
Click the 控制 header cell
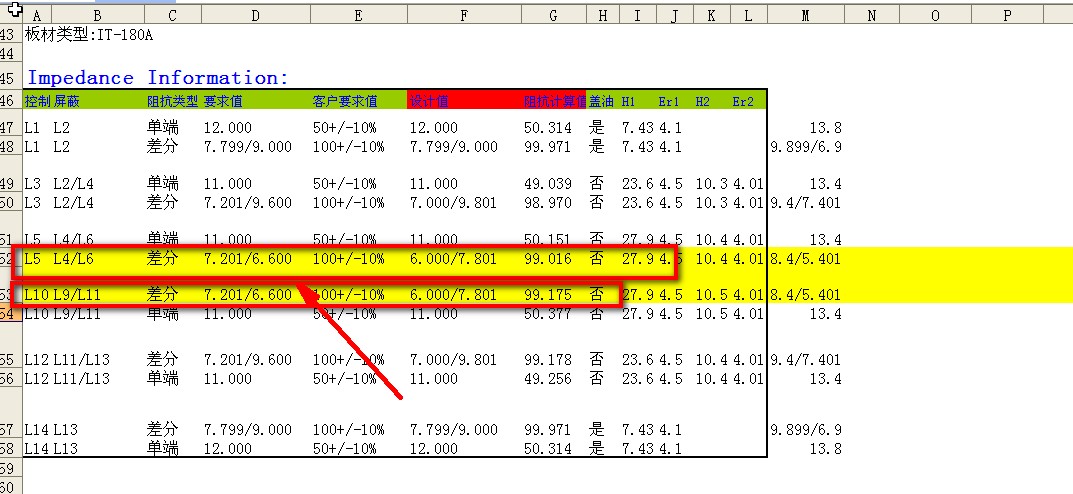38,101
